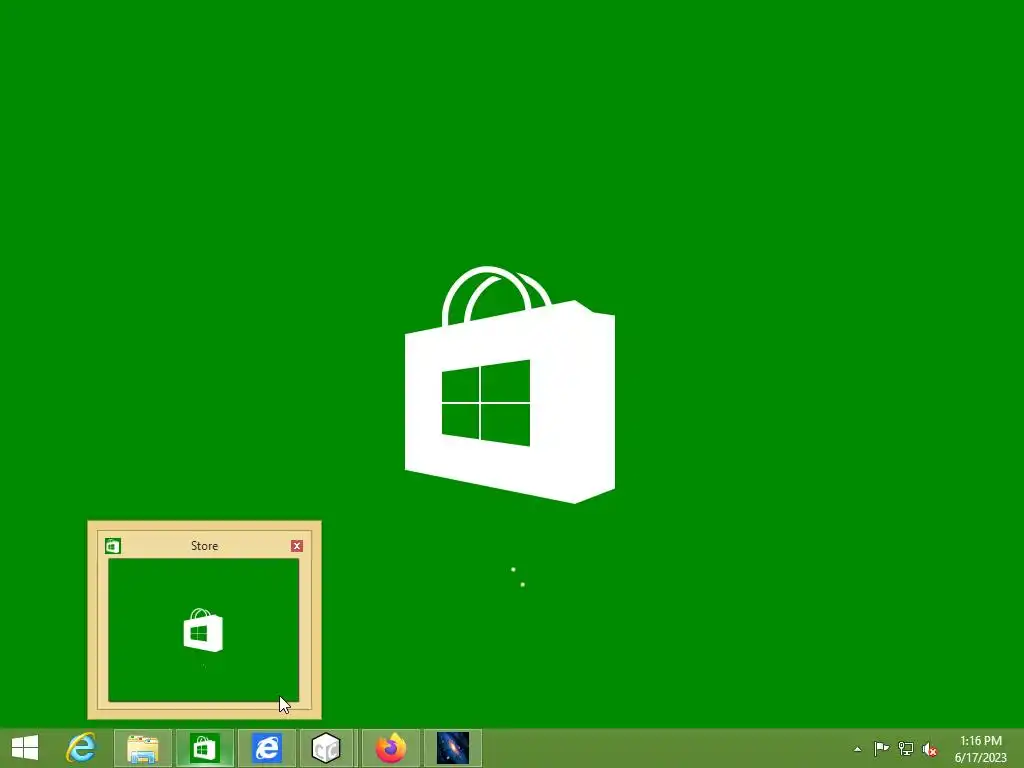Close the Store preview with the red X

tap(296, 546)
